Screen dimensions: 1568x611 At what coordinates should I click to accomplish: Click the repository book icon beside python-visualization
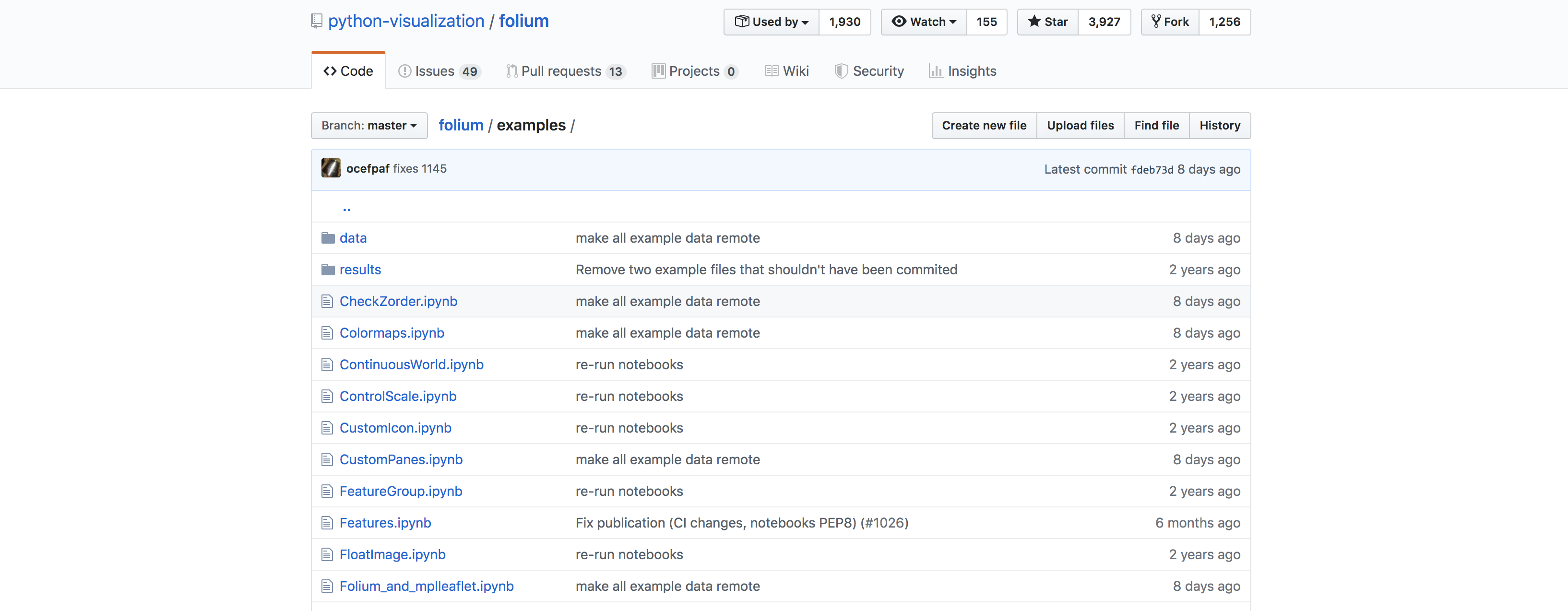[317, 21]
